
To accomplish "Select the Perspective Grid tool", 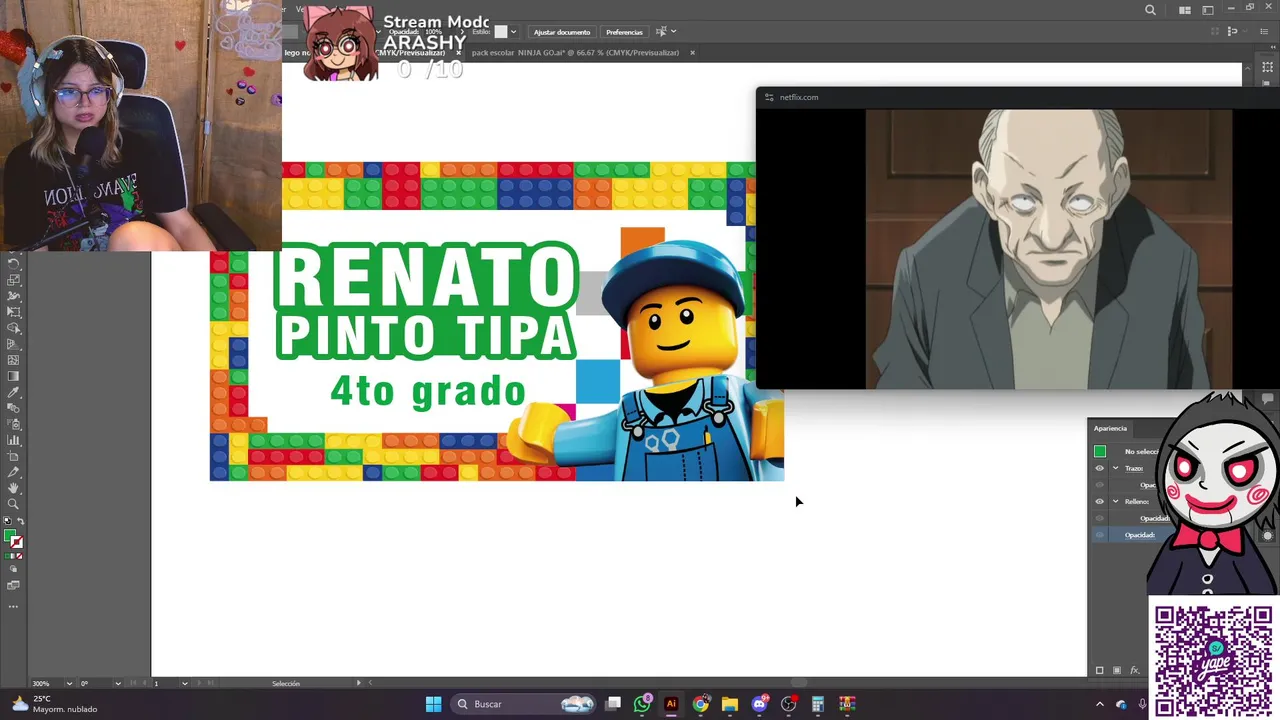I will coord(14,344).
